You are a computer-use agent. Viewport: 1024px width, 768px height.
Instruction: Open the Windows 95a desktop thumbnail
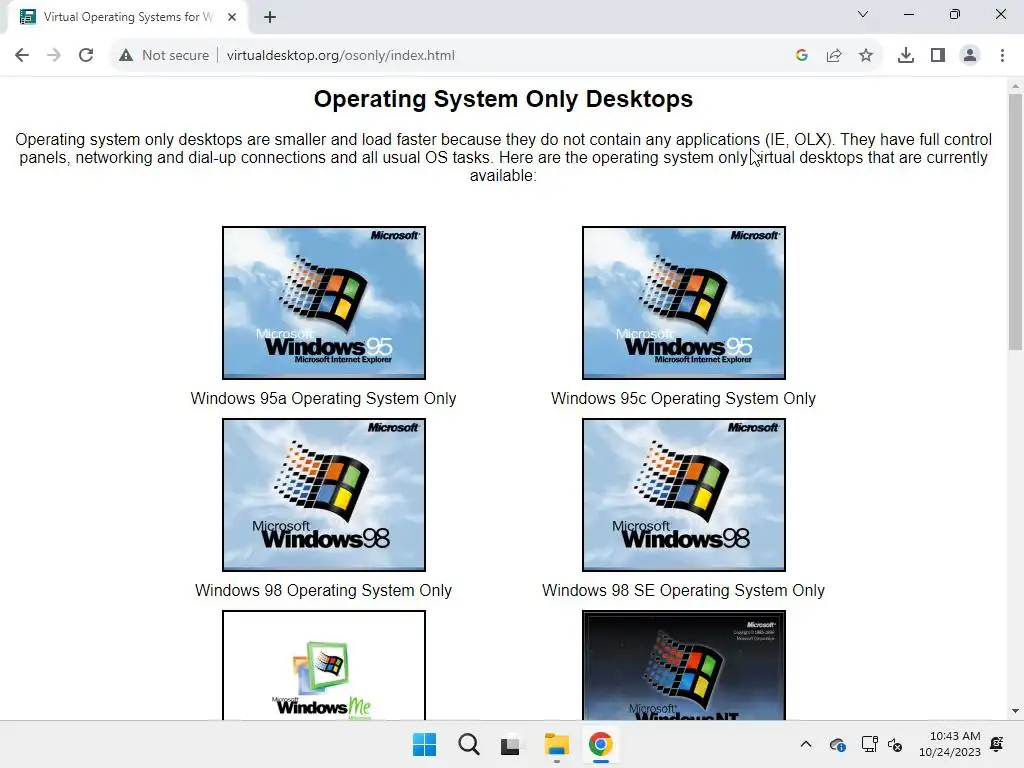click(x=324, y=303)
